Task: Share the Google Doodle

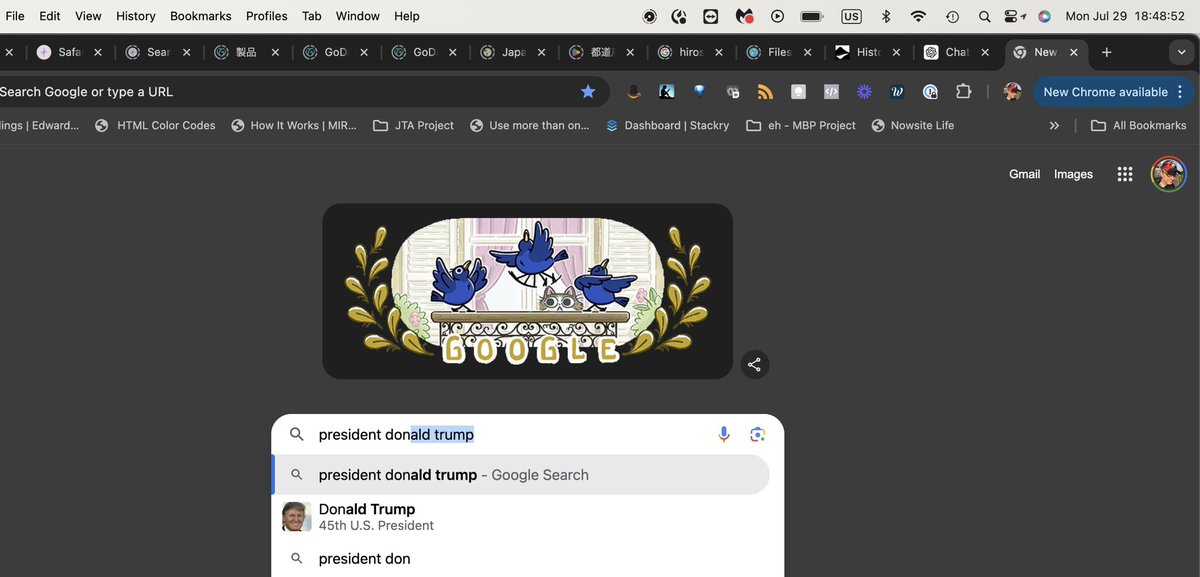Action: 755,364
